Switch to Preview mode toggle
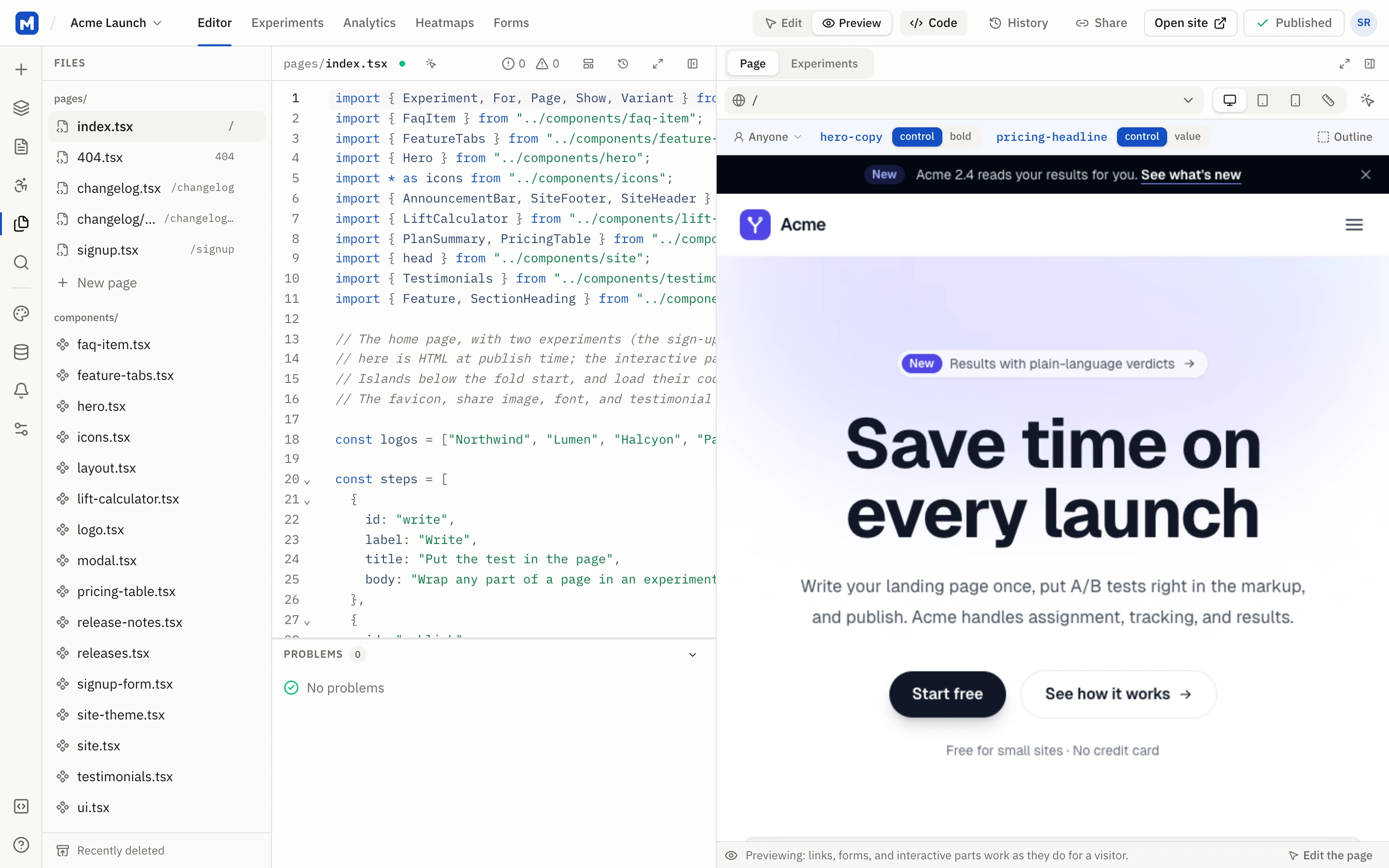The image size is (1389, 868). tap(851, 23)
